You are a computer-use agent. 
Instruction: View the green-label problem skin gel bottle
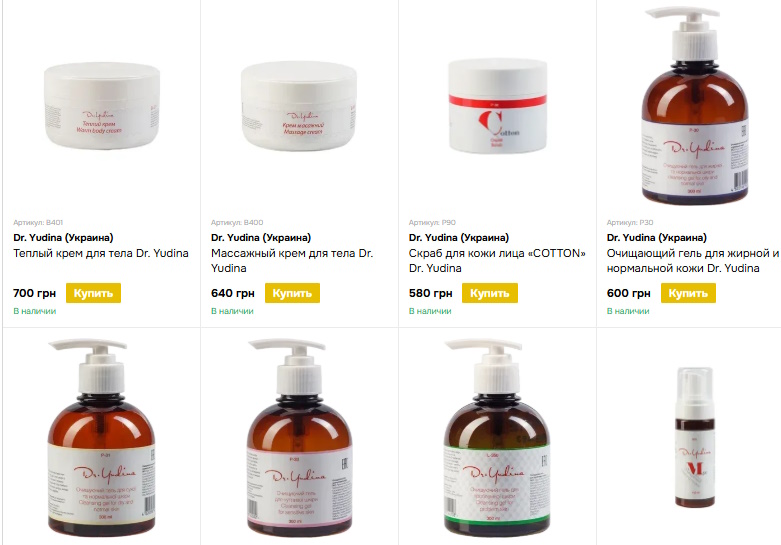click(498, 437)
